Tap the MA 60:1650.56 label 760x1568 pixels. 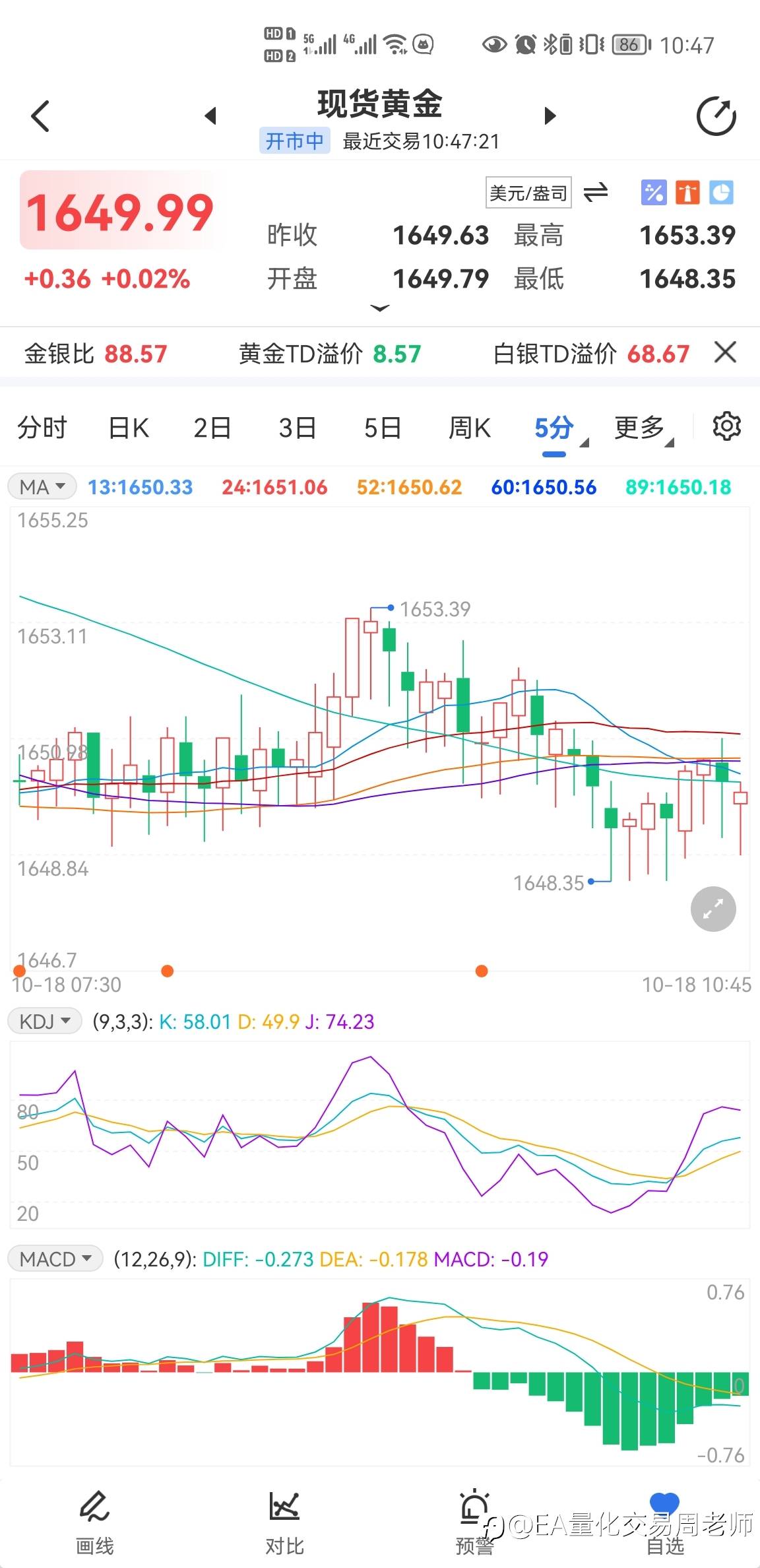click(x=544, y=487)
